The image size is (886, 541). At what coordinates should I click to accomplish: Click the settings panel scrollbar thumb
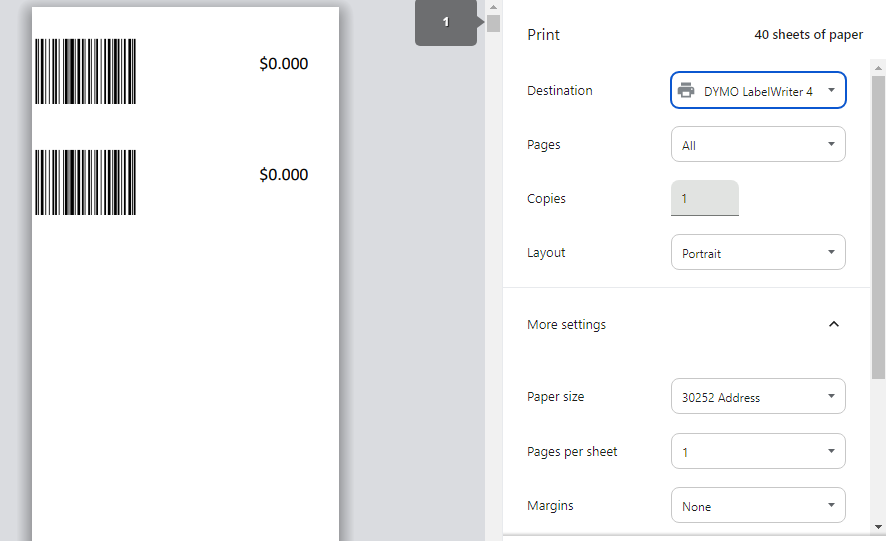(878, 227)
